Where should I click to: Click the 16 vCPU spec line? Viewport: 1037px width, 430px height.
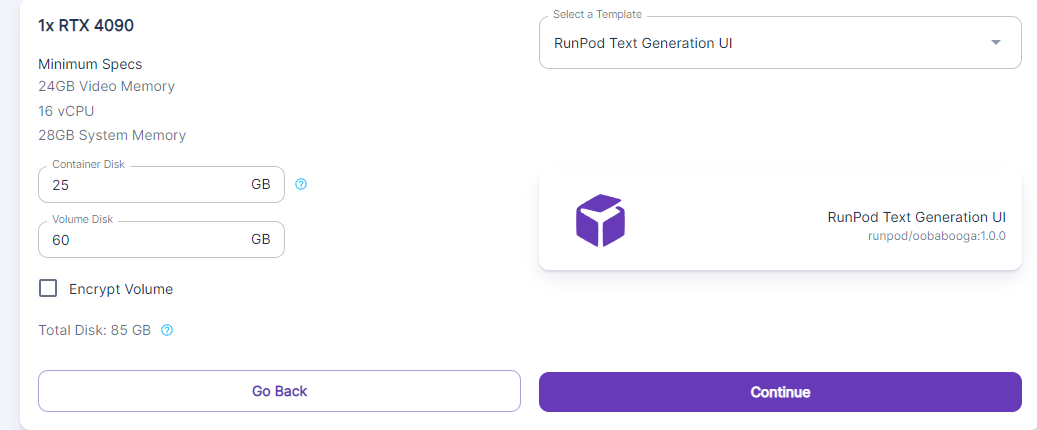66,111
